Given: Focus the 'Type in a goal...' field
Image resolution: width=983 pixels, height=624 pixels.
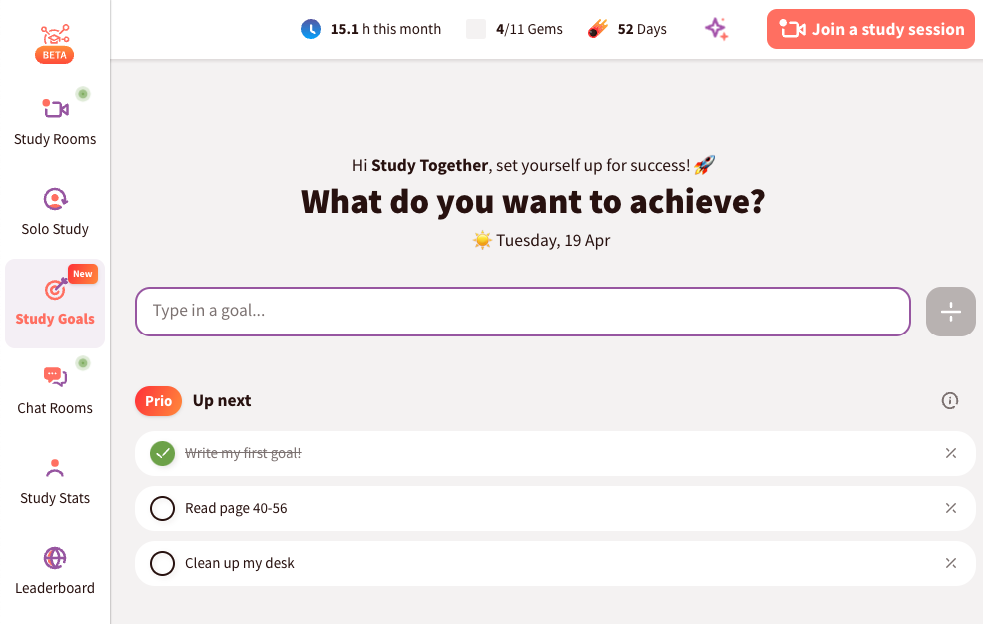Looking at the screenshot, I should [x=523, y=311].
